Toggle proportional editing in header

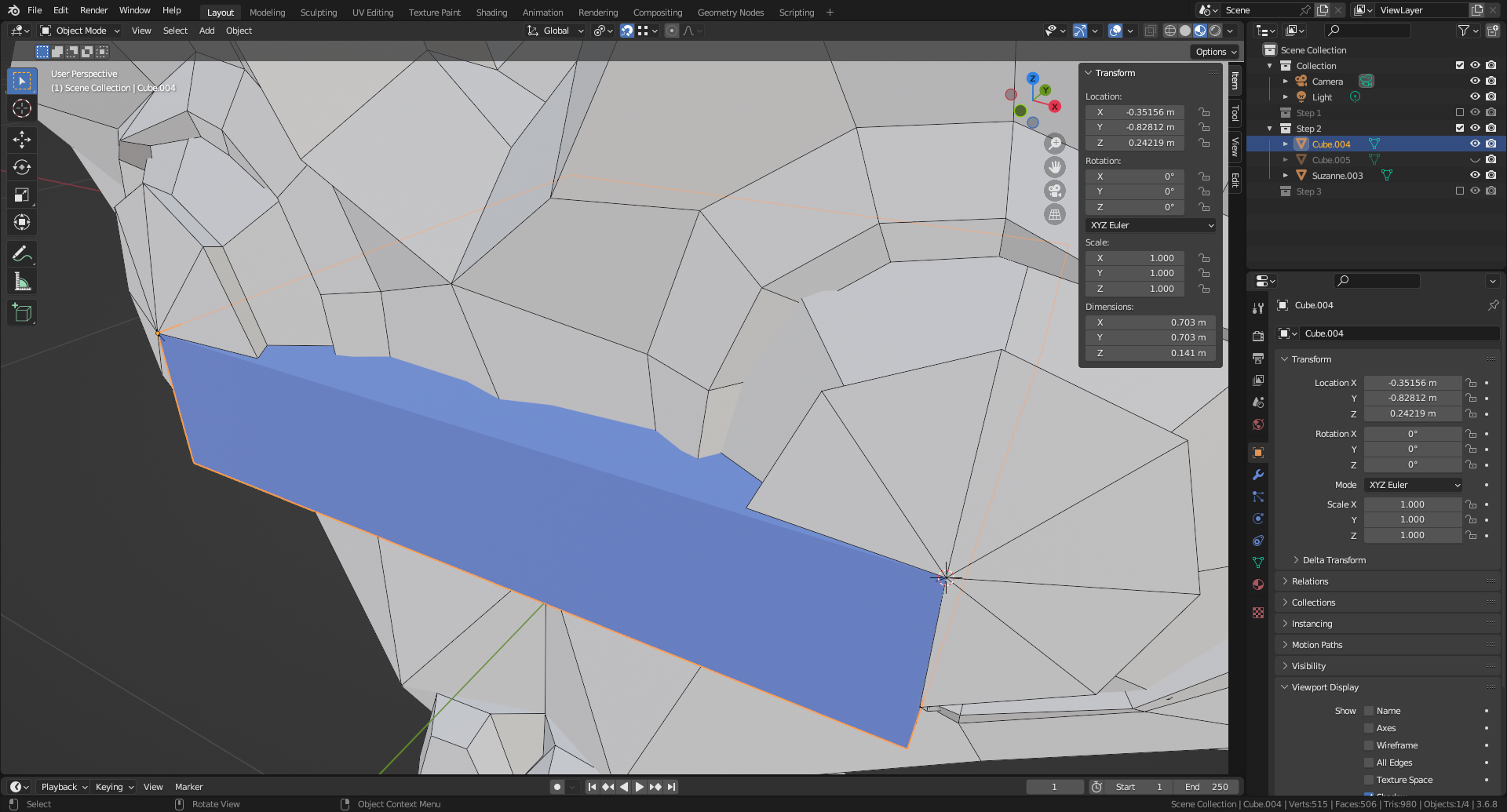672,31
